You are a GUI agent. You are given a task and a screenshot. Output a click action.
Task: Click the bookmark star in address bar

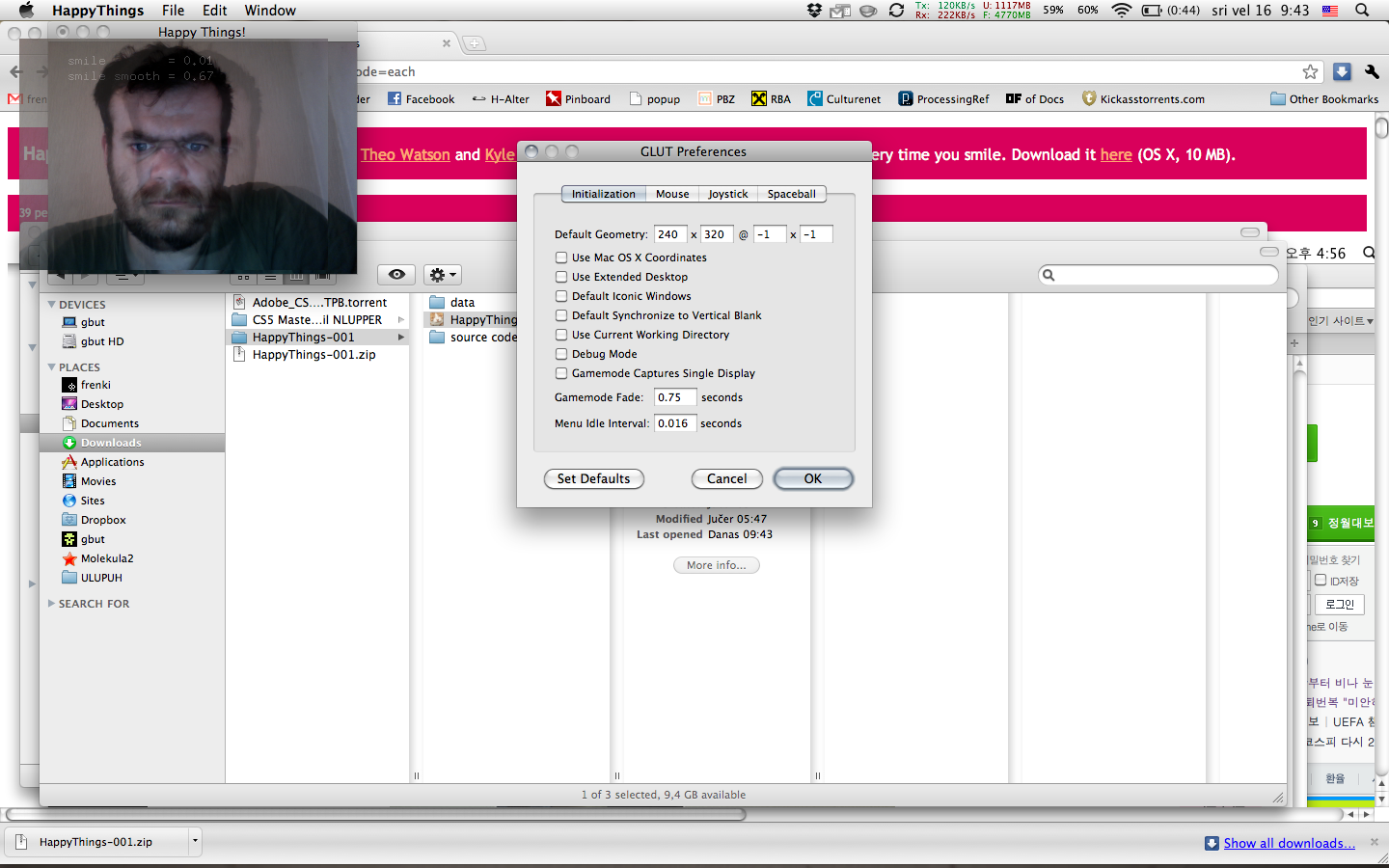pyautogui.click(x=1310, y=72)
